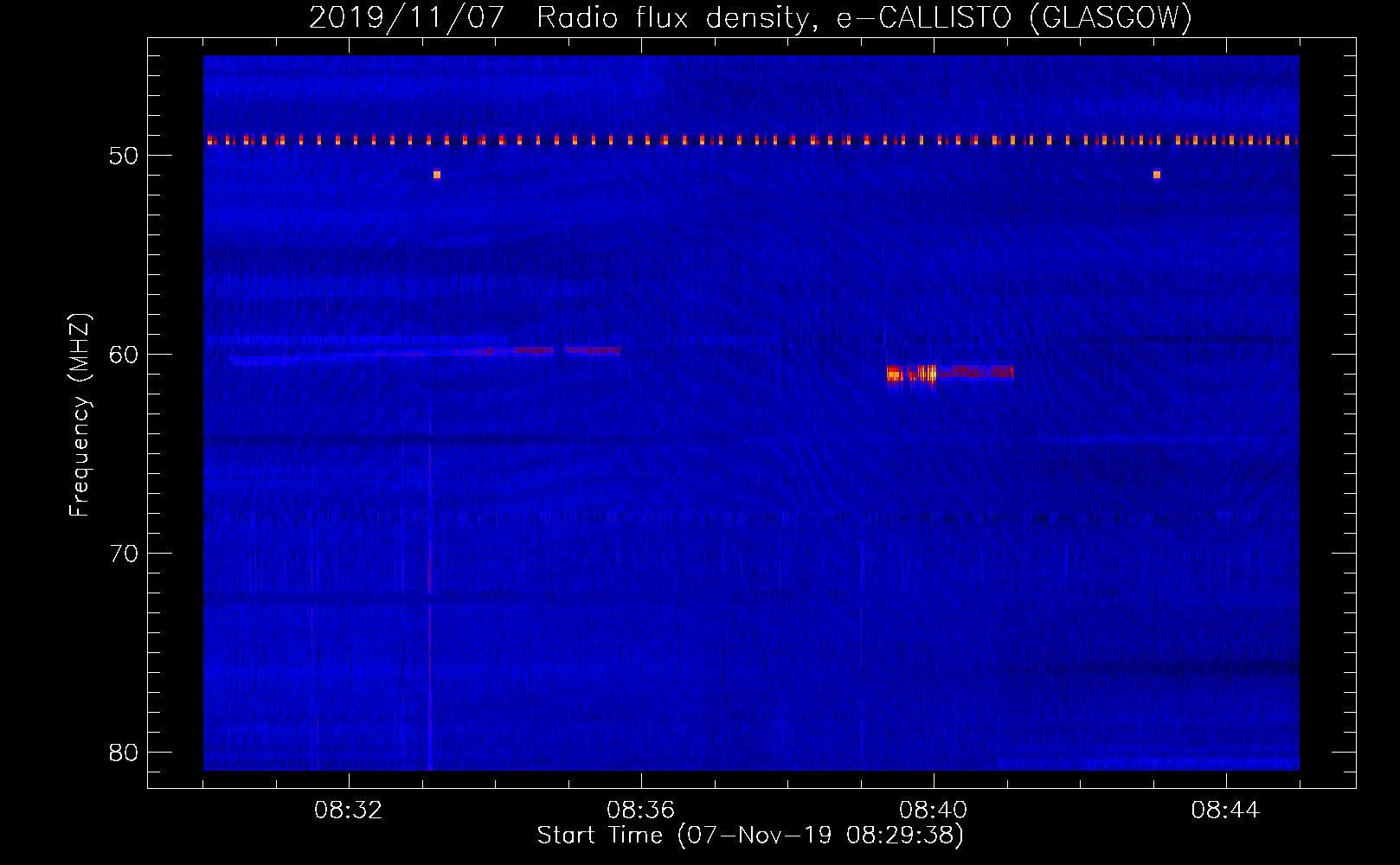Click the 70 frequency tick label
Viewport: 1400px width, 865px height.
pyautogui.click(x=124, y=554)
